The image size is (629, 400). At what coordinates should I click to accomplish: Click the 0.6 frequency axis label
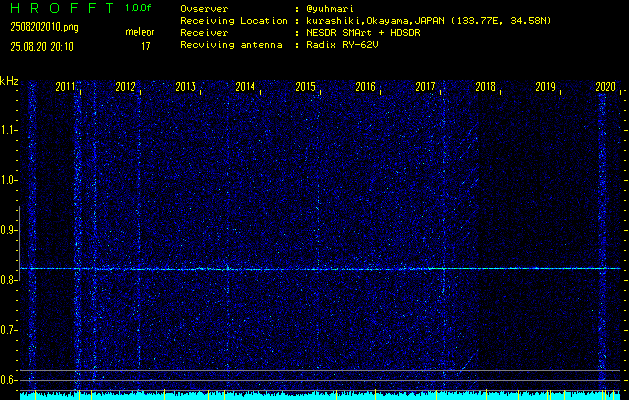pyautogui.click(x=7, y=380)
